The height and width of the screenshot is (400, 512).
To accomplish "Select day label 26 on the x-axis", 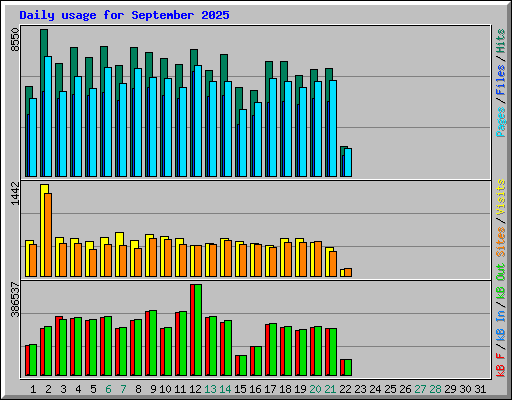I will tap(405, 389).
